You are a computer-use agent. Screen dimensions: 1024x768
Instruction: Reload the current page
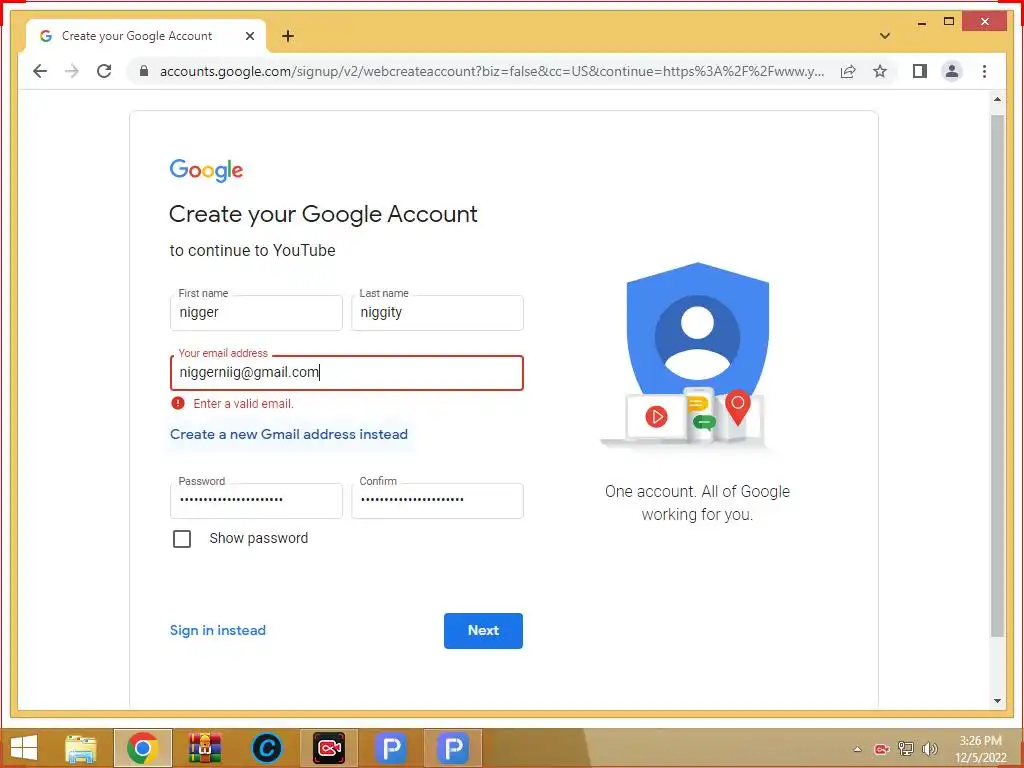[104, 71]
